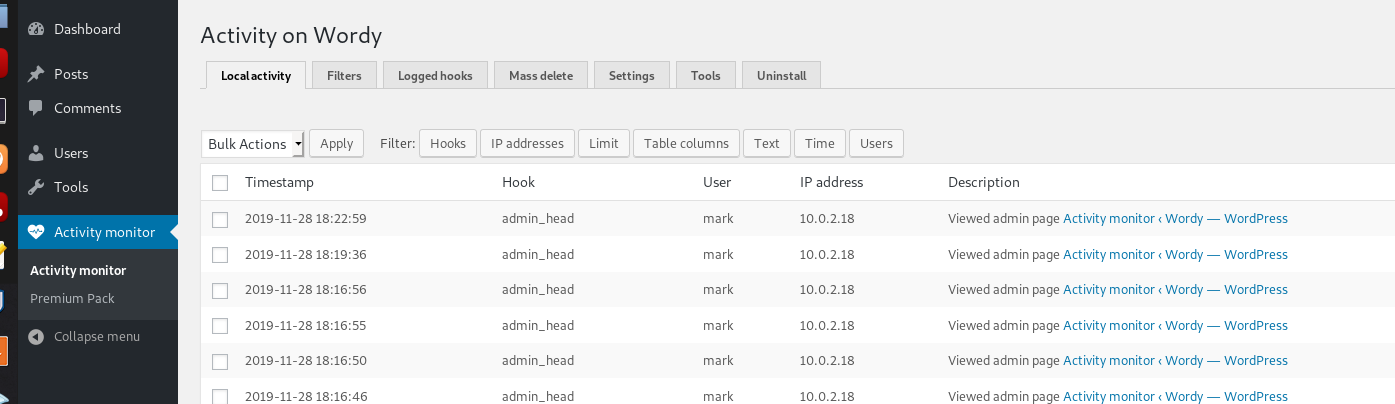Screen dimensions: 1395x404
Task: Open the Activity monitor link in 18:19:36 row
Action: point(1175,254)
